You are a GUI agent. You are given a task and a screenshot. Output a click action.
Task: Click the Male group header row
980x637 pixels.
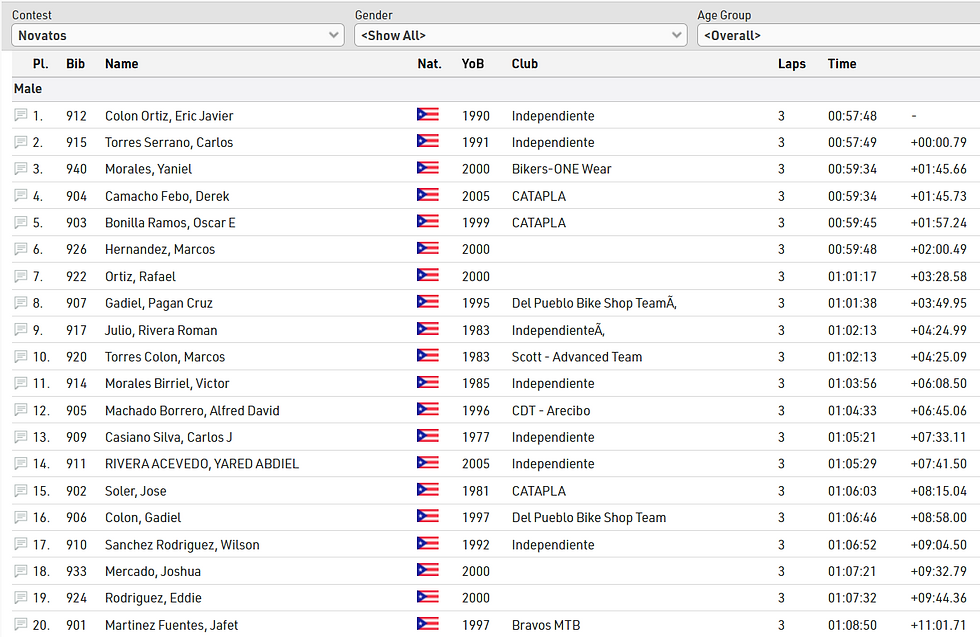click(28, 89)
